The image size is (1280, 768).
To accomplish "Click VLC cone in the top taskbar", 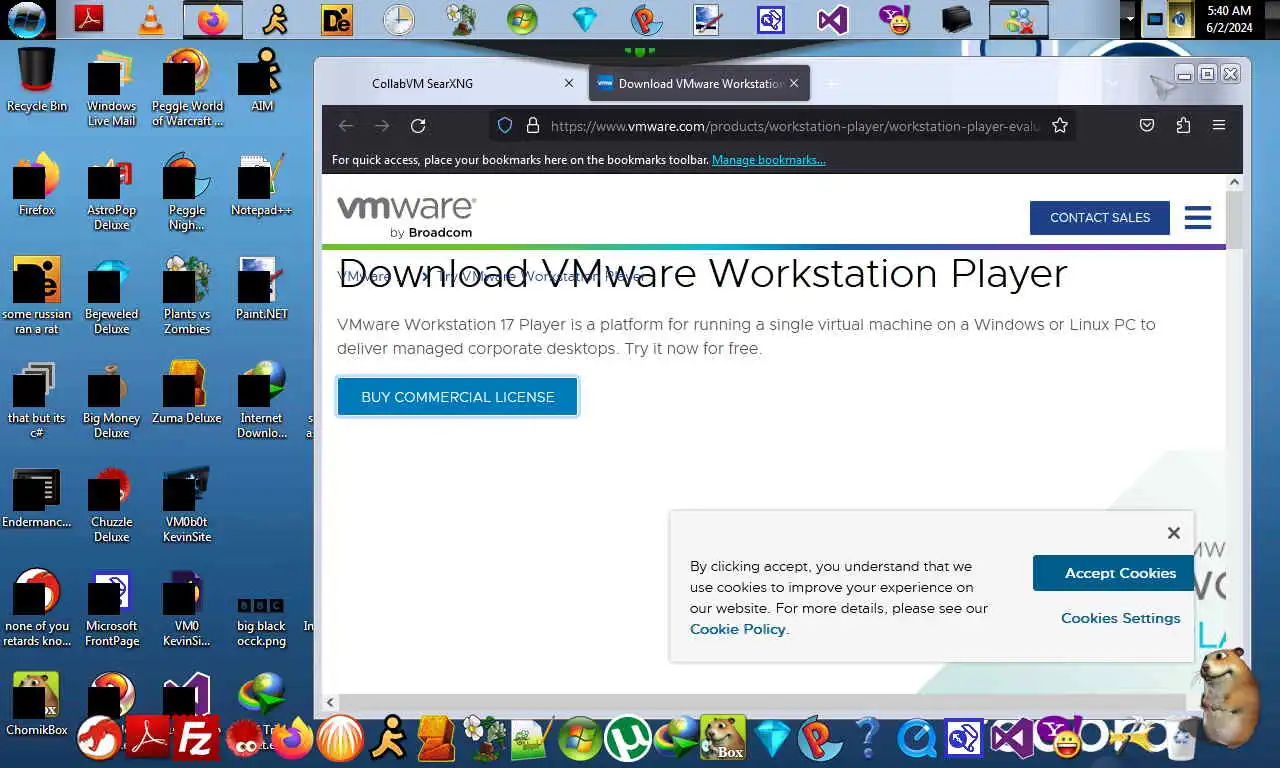I will 151,19.
